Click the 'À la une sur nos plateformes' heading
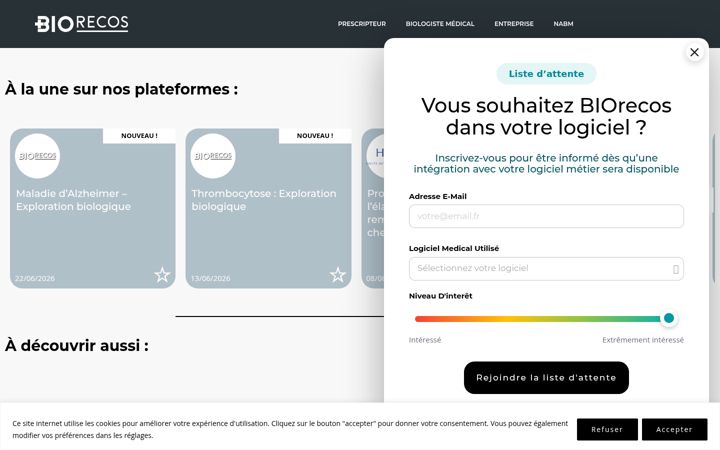 [122, 89]
